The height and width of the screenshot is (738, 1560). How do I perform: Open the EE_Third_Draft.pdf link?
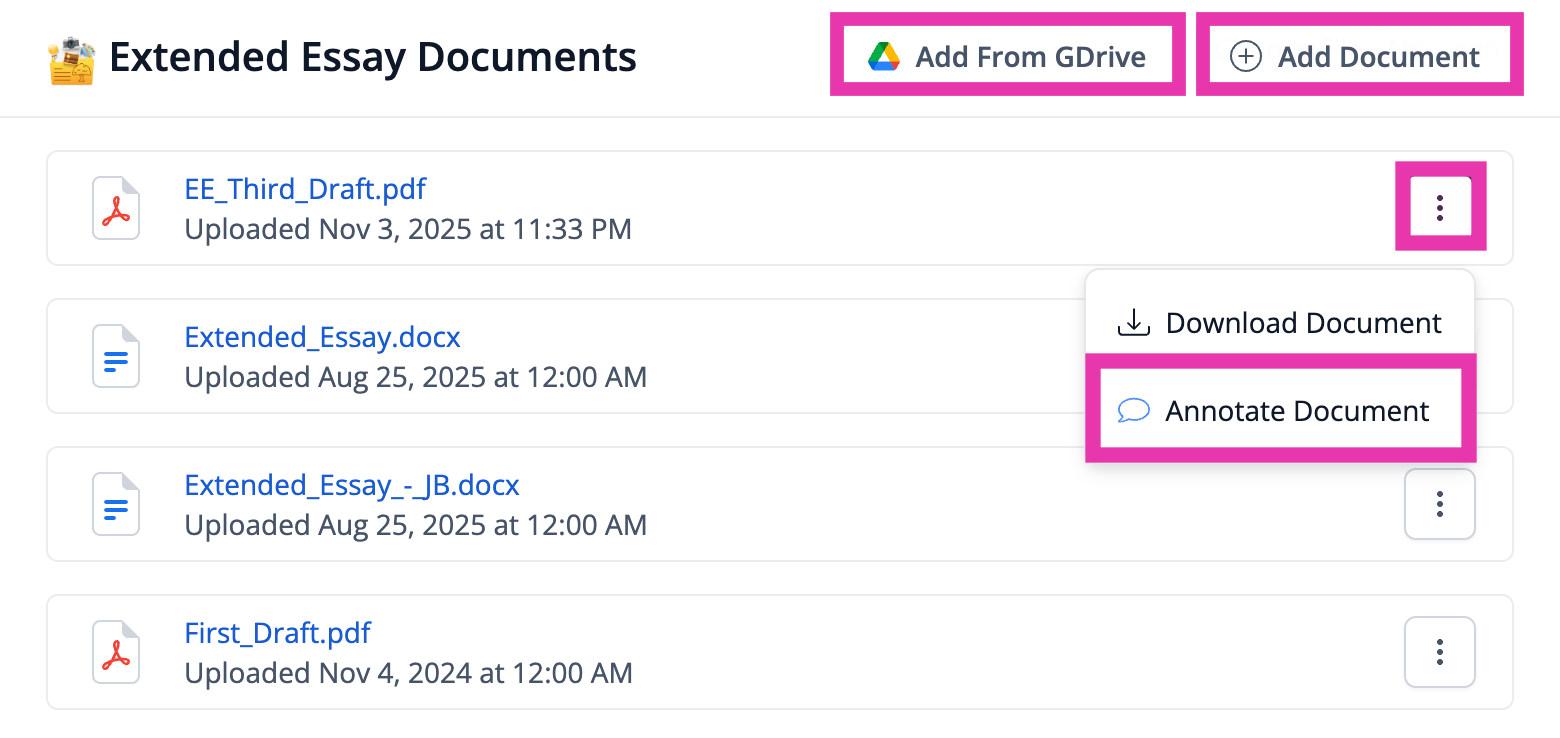pos(306,188)
